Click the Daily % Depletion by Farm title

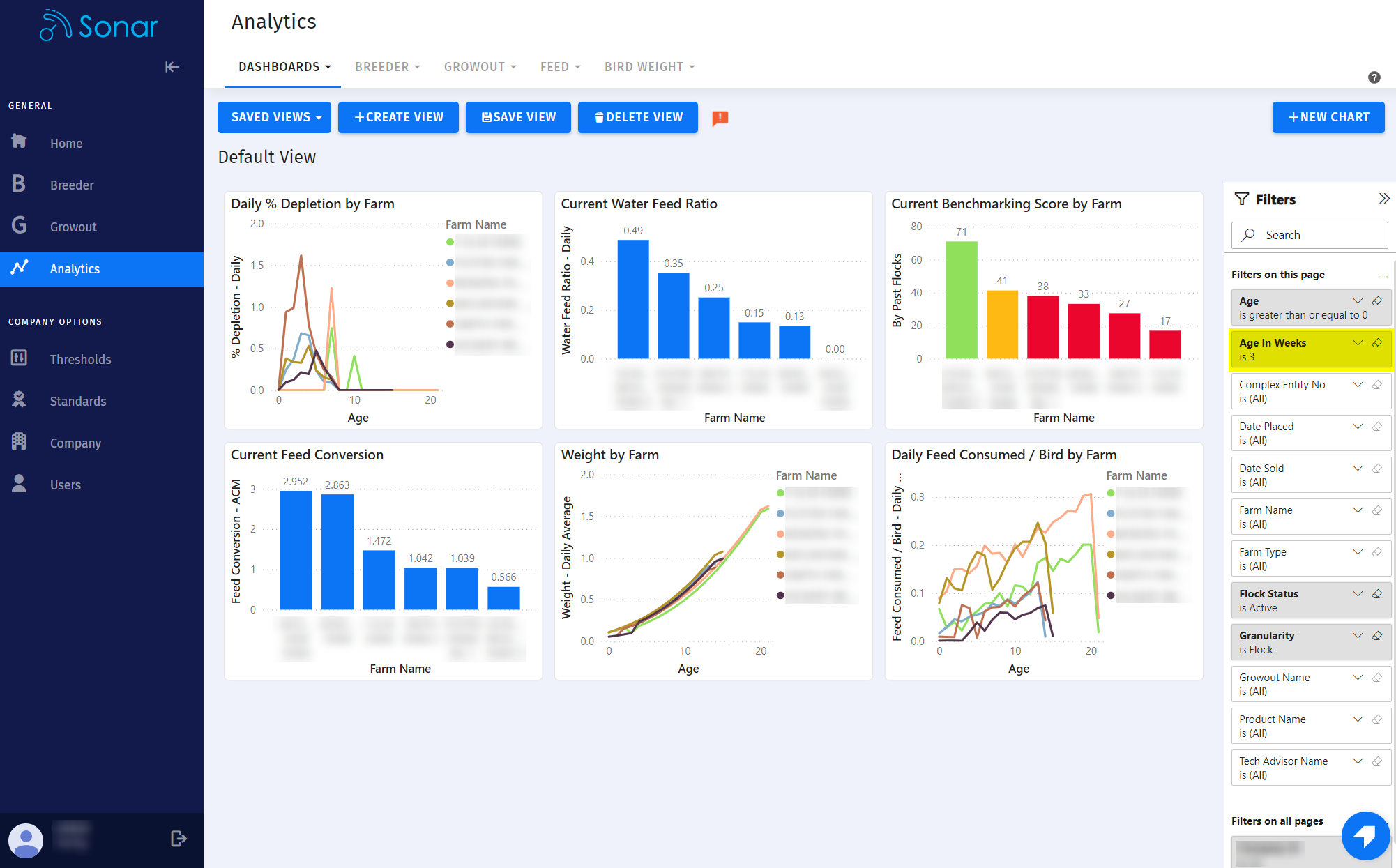click(x=312, y=204)
